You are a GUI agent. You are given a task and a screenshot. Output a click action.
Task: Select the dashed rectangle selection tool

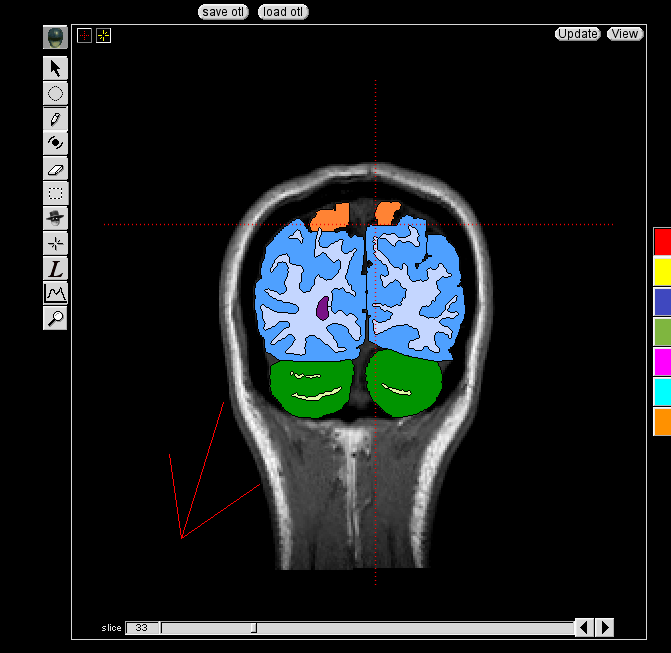pos(55,193)
